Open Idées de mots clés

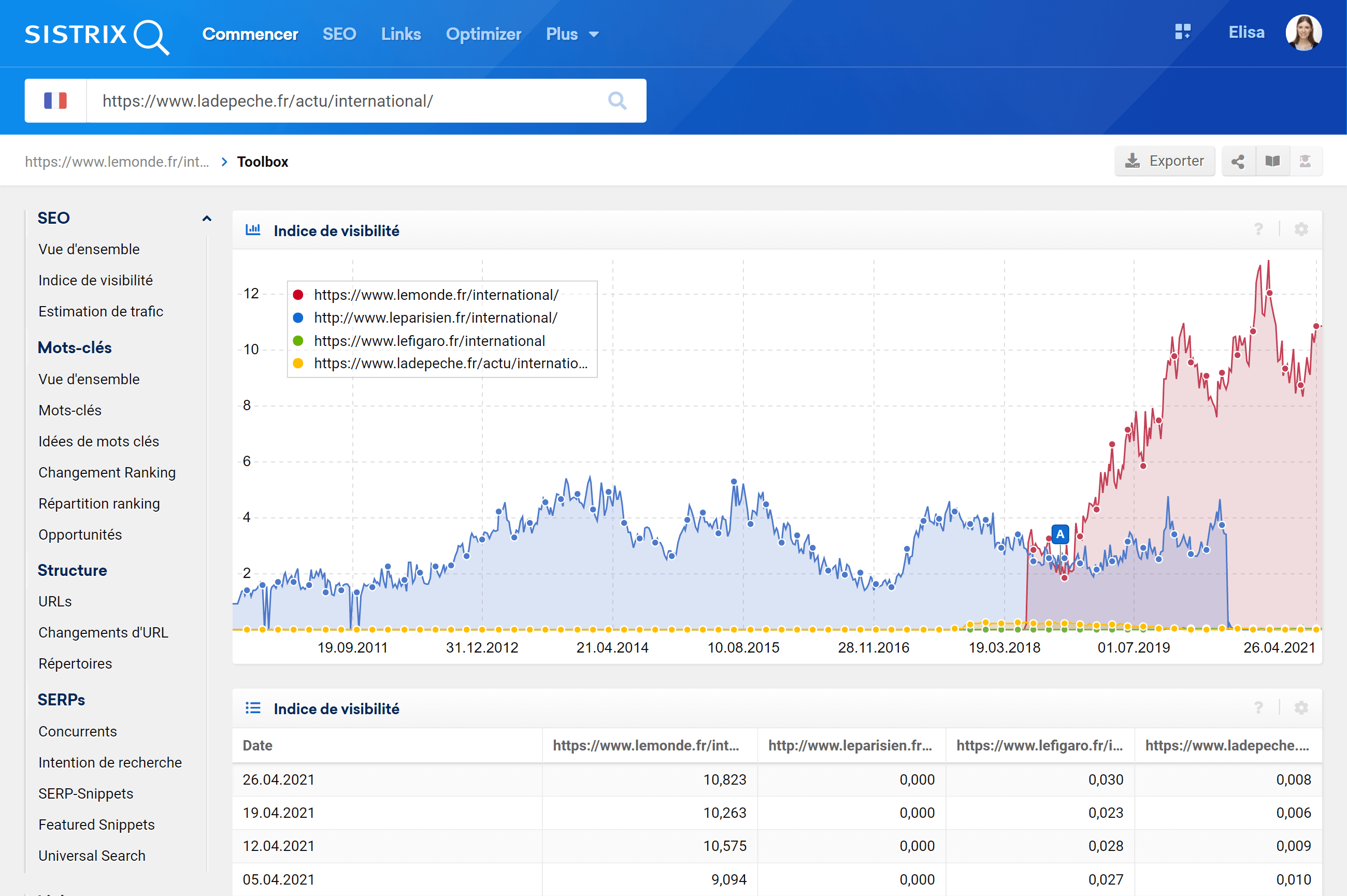coord(98,442)
